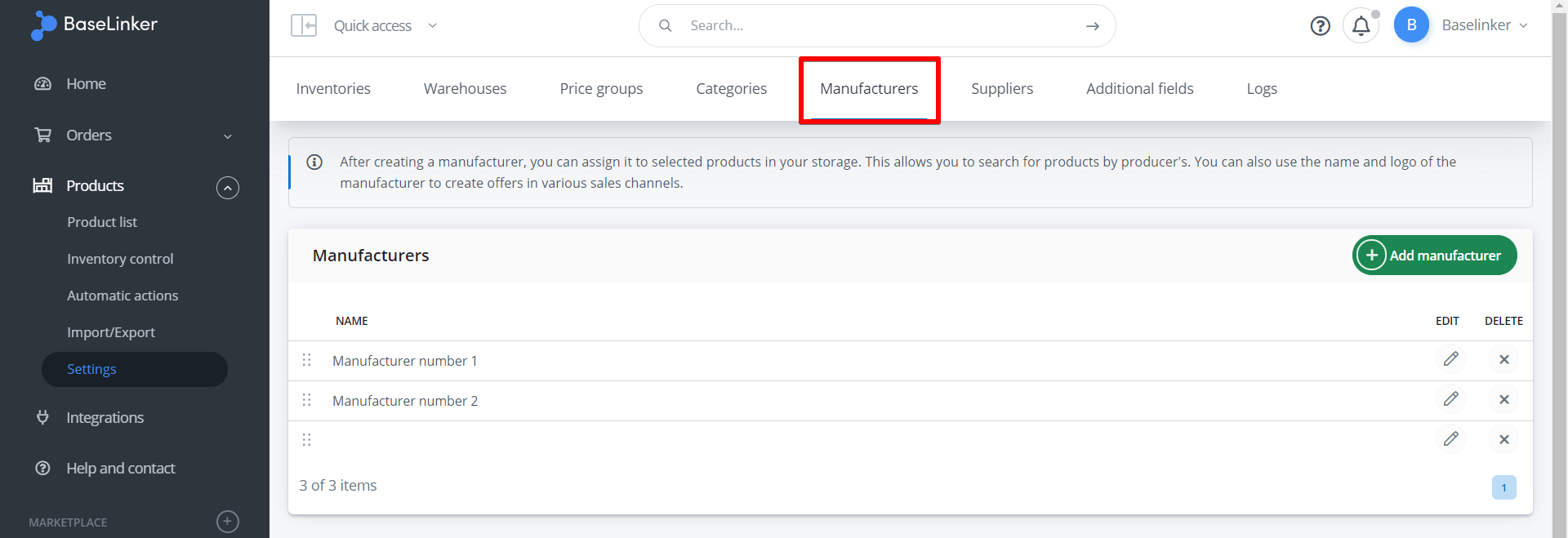Collapse sidebar using the panel toggle icon
Image resolution: width=1568 pixels, height=538 pixels.
click(304, 25)
